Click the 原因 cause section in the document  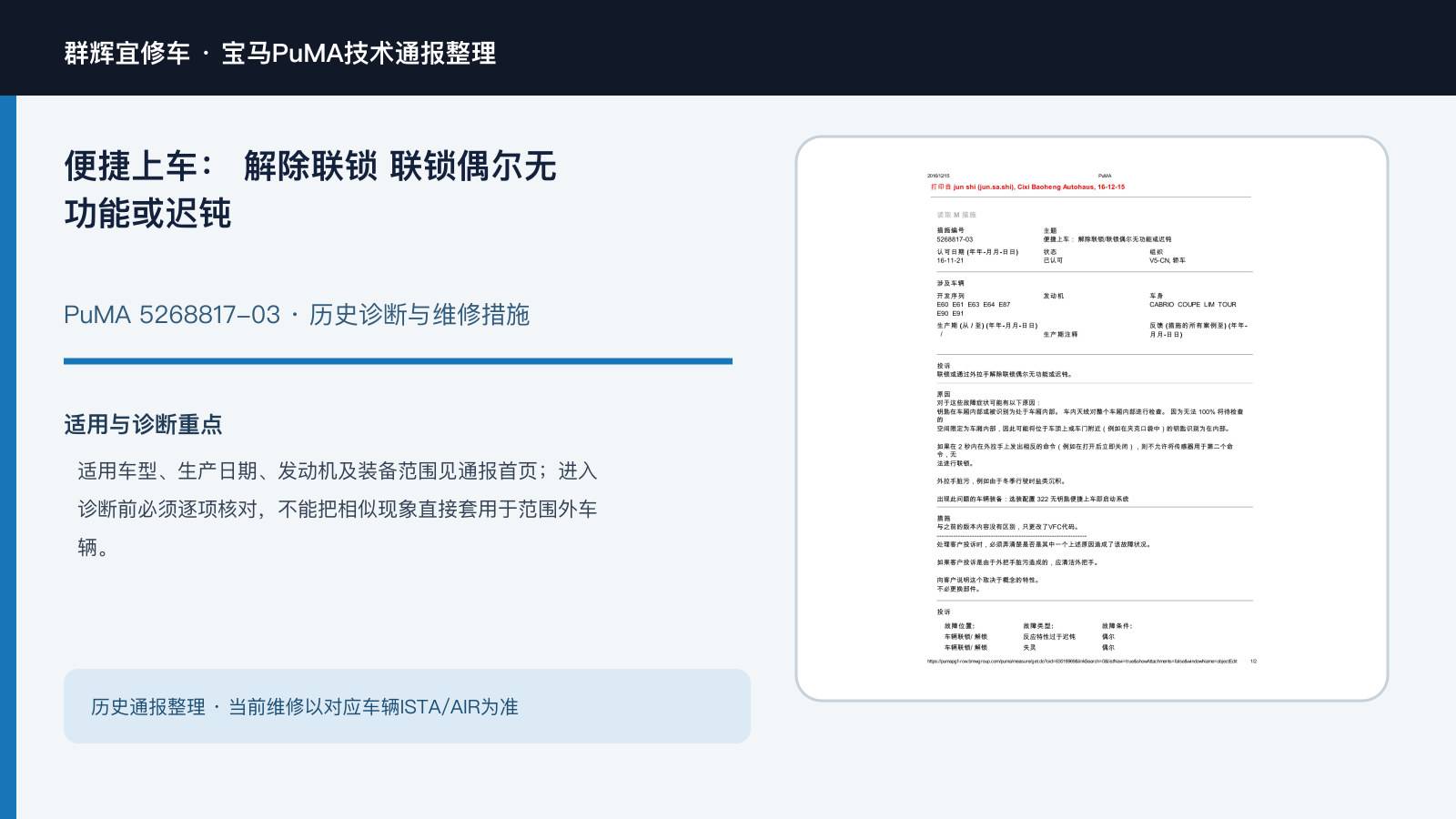pyautogui.click(x=1091, y=446)
